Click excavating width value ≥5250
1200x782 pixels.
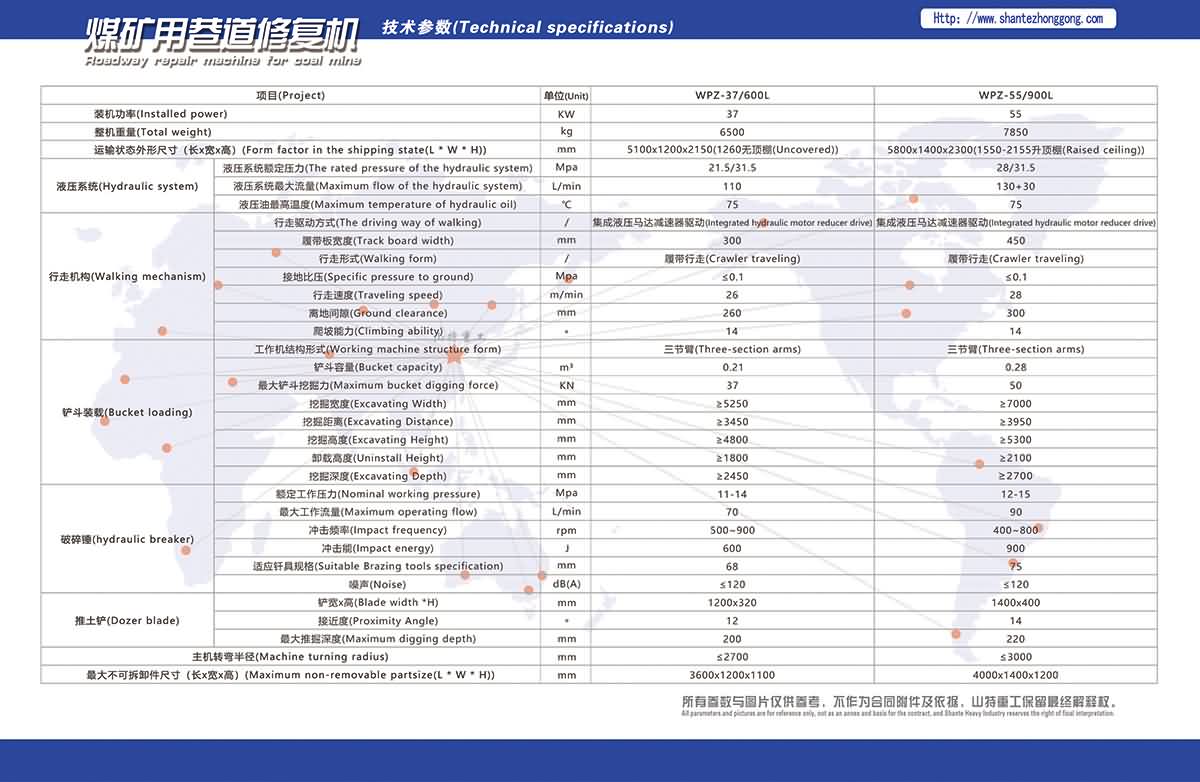coord(732,403)
